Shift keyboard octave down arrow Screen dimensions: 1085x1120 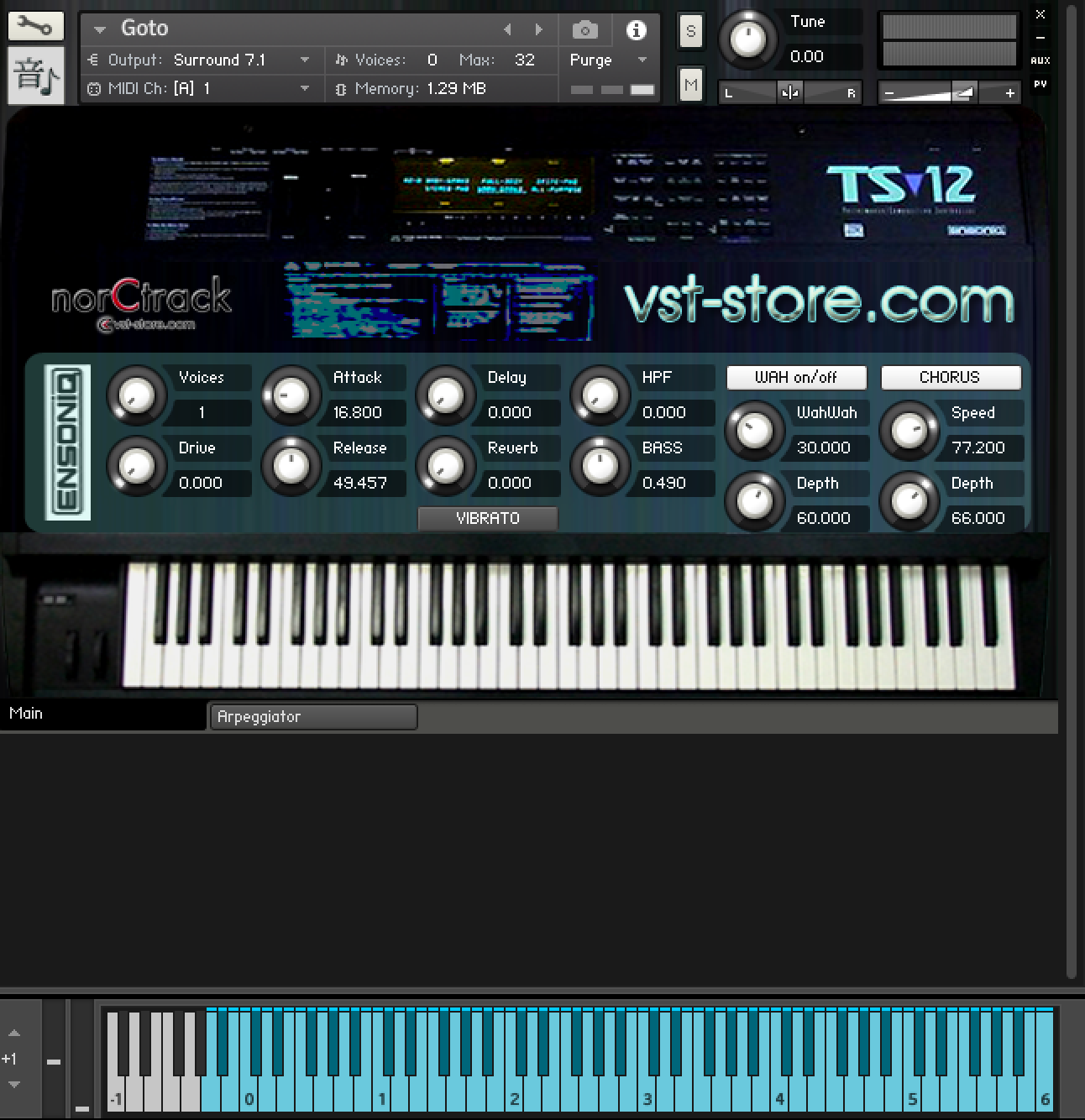click(13, 1084)
